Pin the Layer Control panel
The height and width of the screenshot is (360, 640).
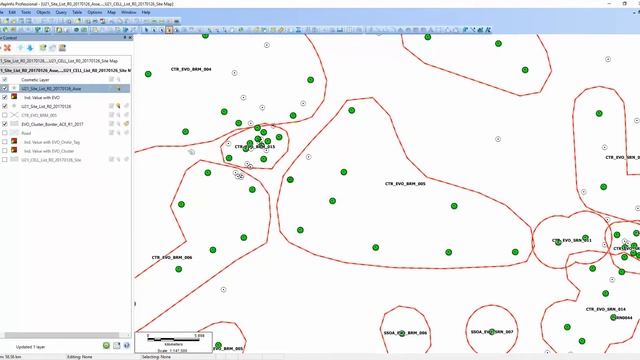click(125, 38)
